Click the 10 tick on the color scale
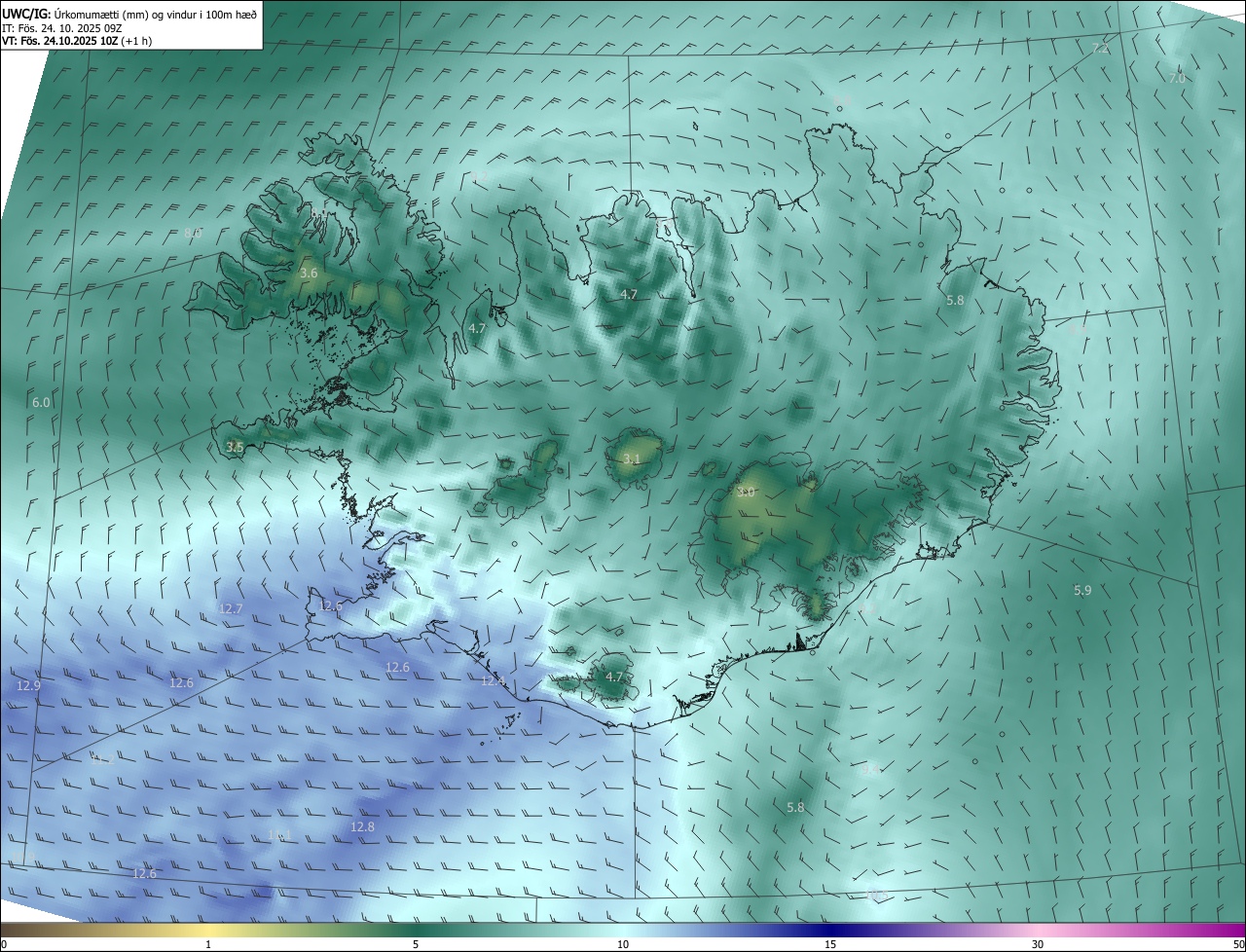This screenshot has height=952, width=1246. pos(623,944)
